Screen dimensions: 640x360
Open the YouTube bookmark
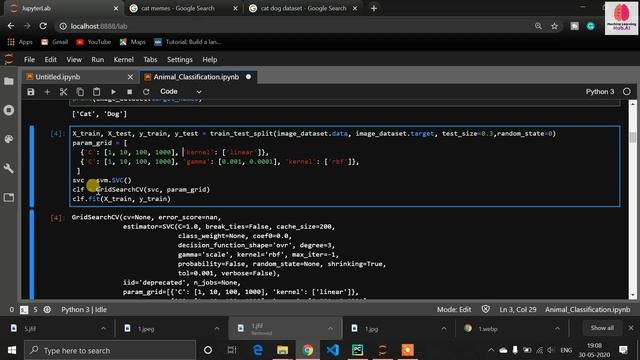coord(93,42)
